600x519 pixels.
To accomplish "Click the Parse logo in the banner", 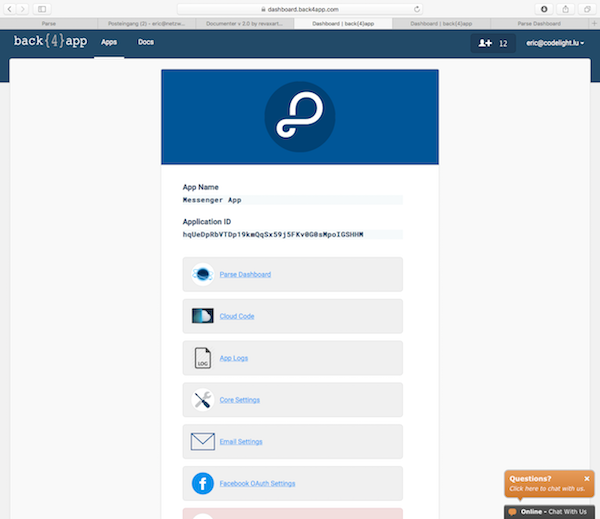I will tap(300, 117).
